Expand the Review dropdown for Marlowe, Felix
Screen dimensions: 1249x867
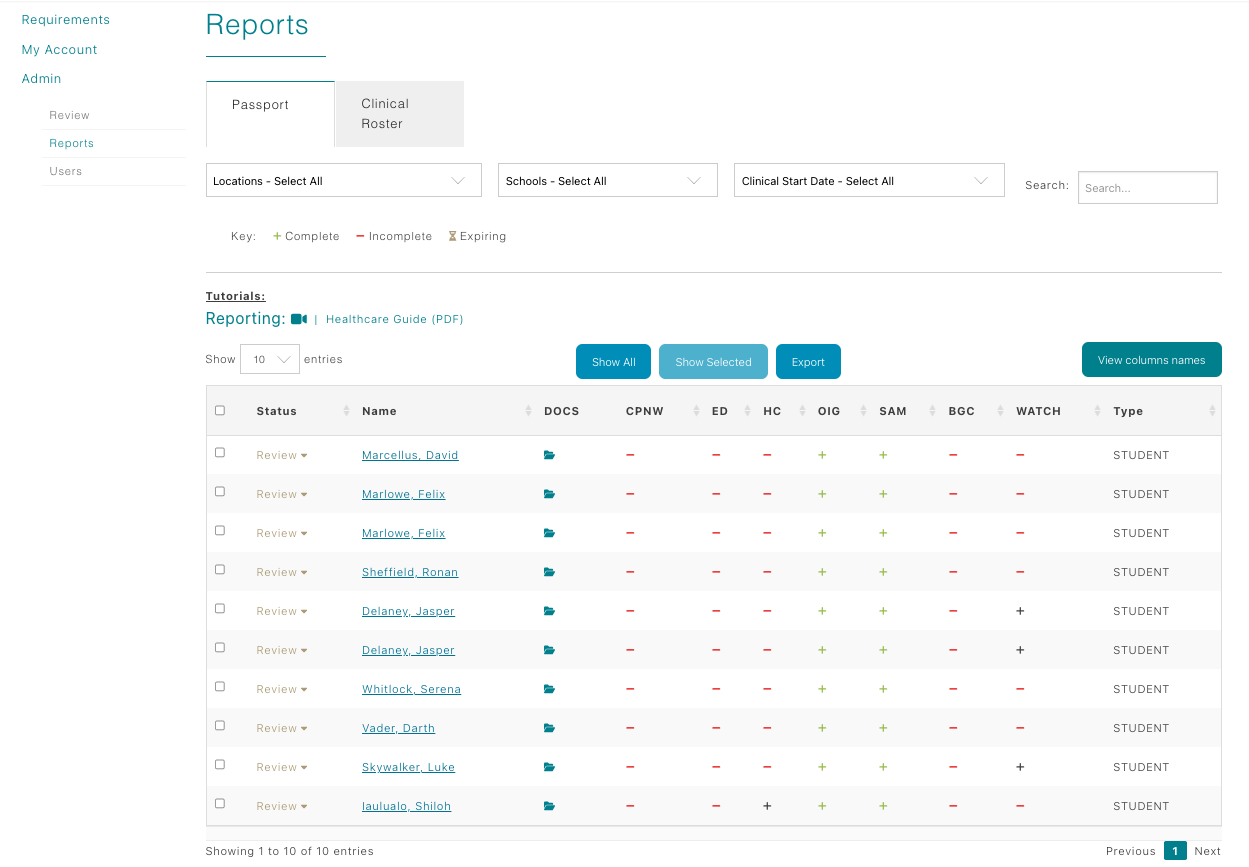point(281,494)
